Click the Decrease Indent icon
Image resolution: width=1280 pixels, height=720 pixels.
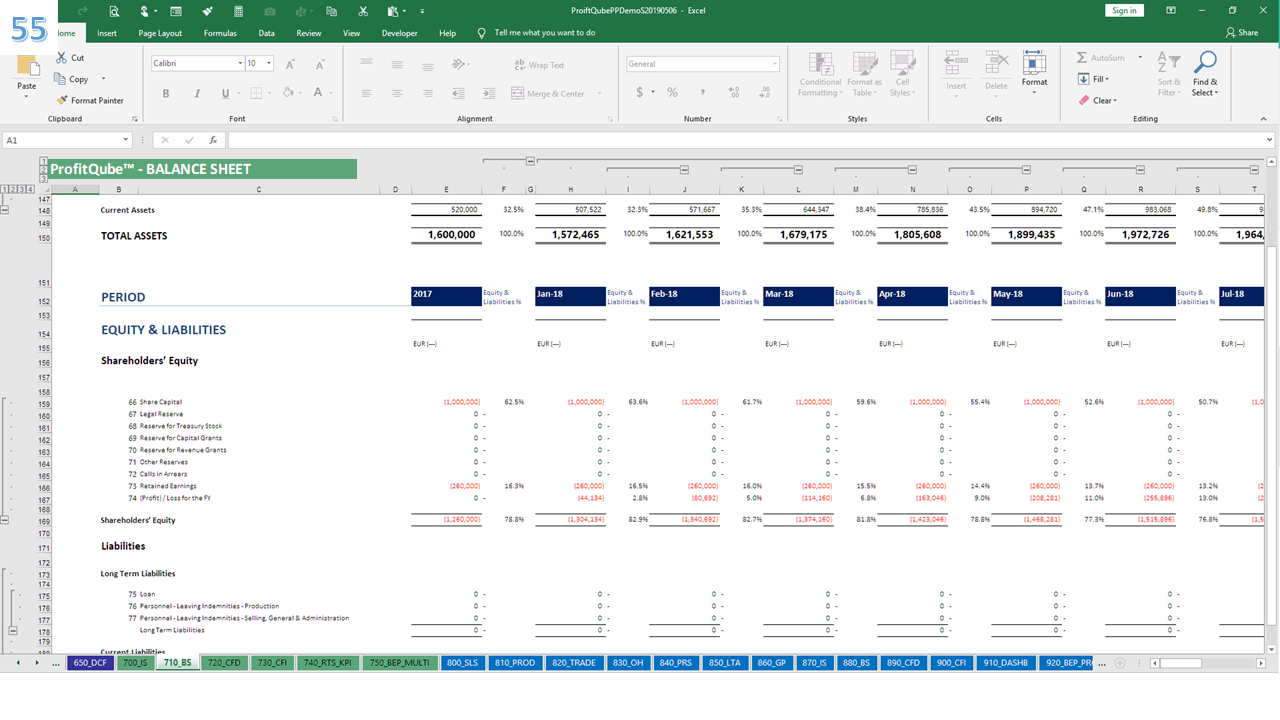(x=459, y=93)
